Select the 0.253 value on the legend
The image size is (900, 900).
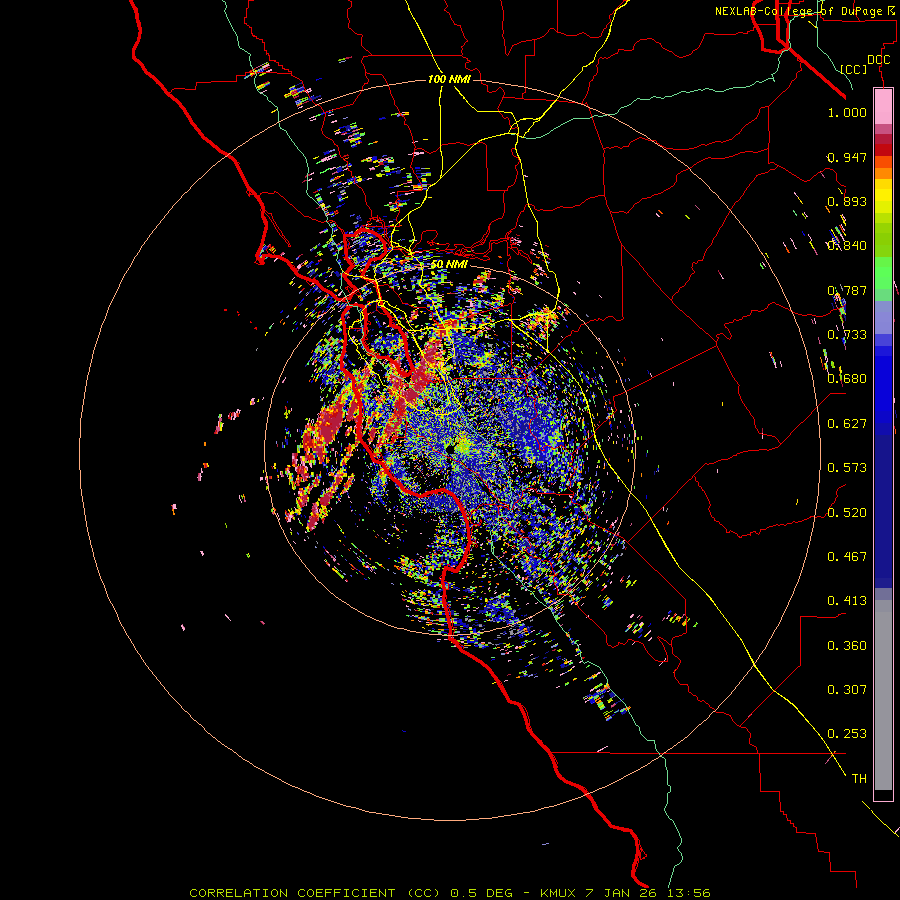click(847, 734)
